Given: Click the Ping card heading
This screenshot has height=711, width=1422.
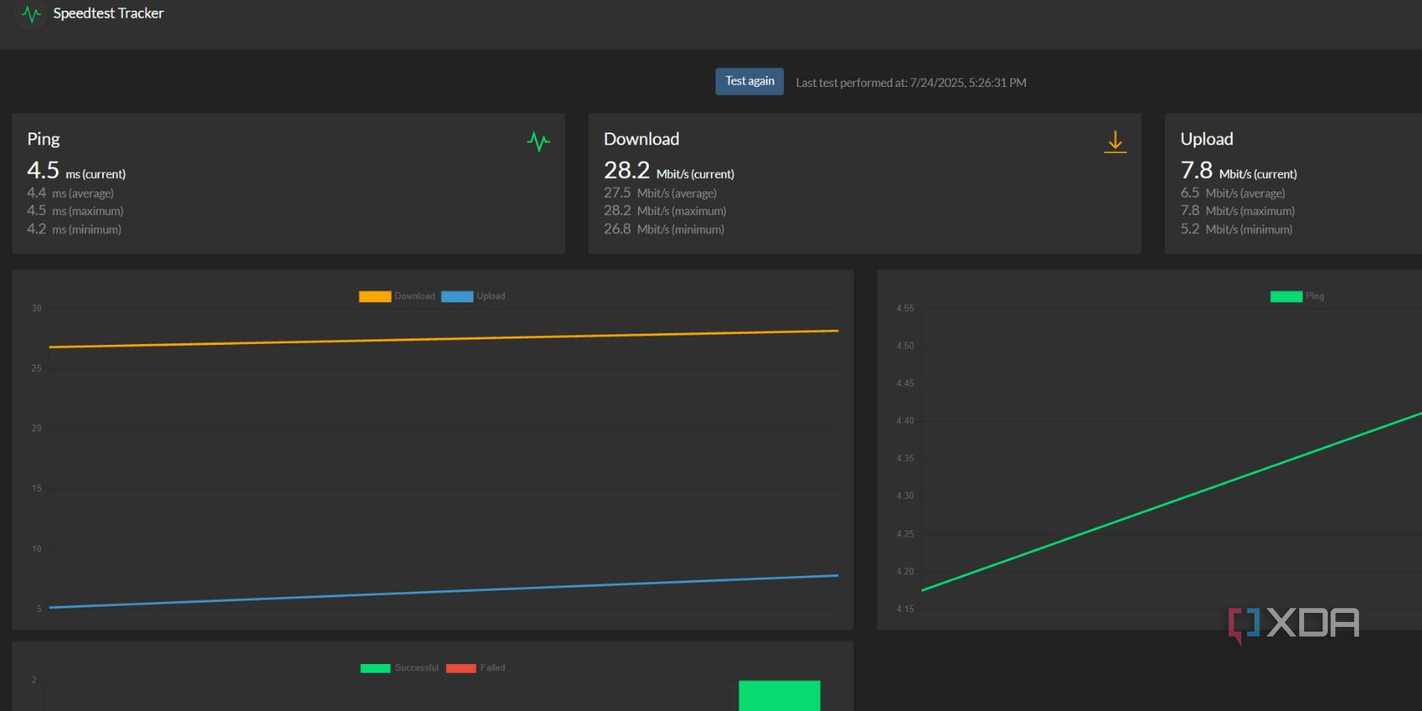Looking at the screenshot, I should coord(43,139).
